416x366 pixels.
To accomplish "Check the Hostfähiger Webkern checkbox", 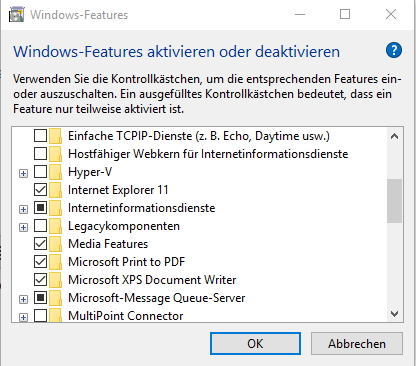I will click(40, 154).
